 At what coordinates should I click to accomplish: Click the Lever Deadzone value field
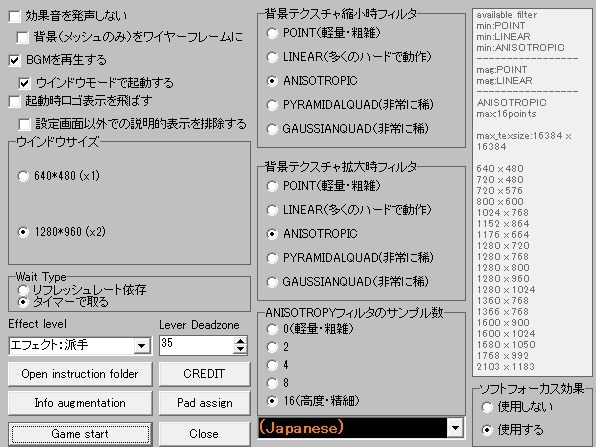(197, 345)
